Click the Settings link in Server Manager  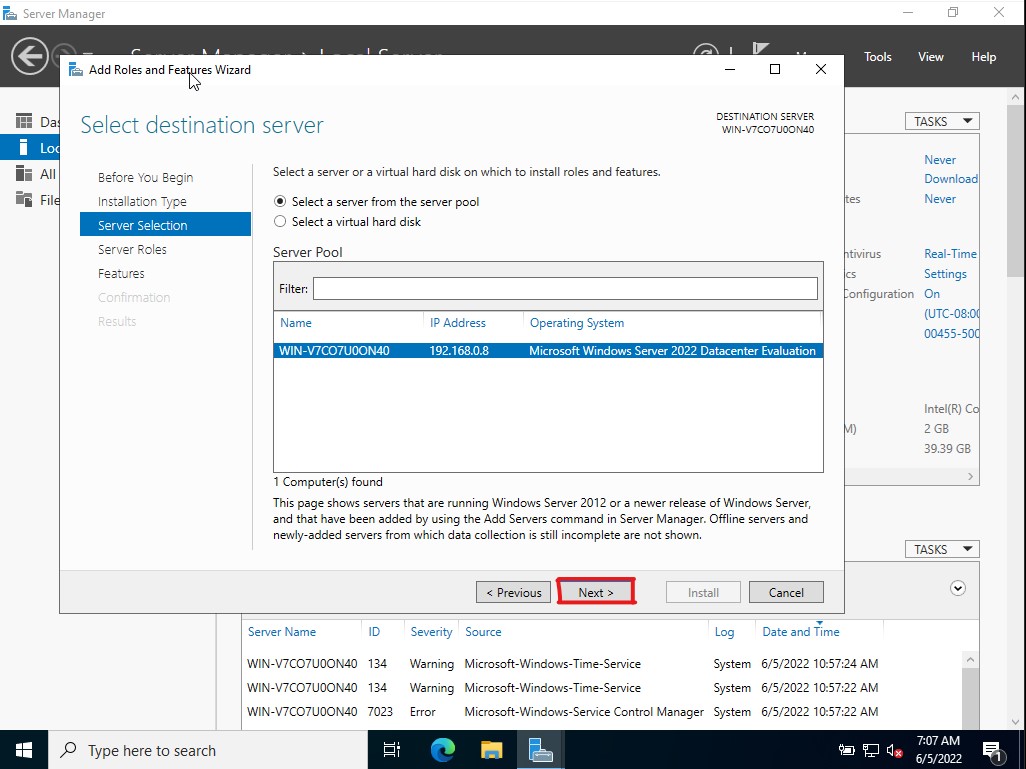tap(945, 274)
